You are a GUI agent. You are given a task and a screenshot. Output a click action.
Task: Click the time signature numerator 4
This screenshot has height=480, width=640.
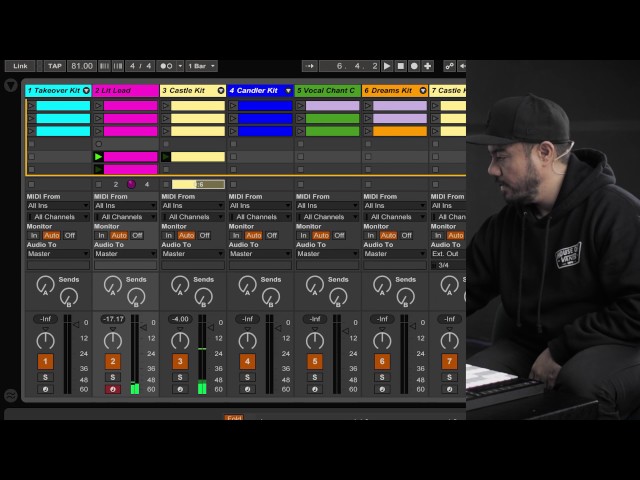pyautogui.click(x=132, y=66)
